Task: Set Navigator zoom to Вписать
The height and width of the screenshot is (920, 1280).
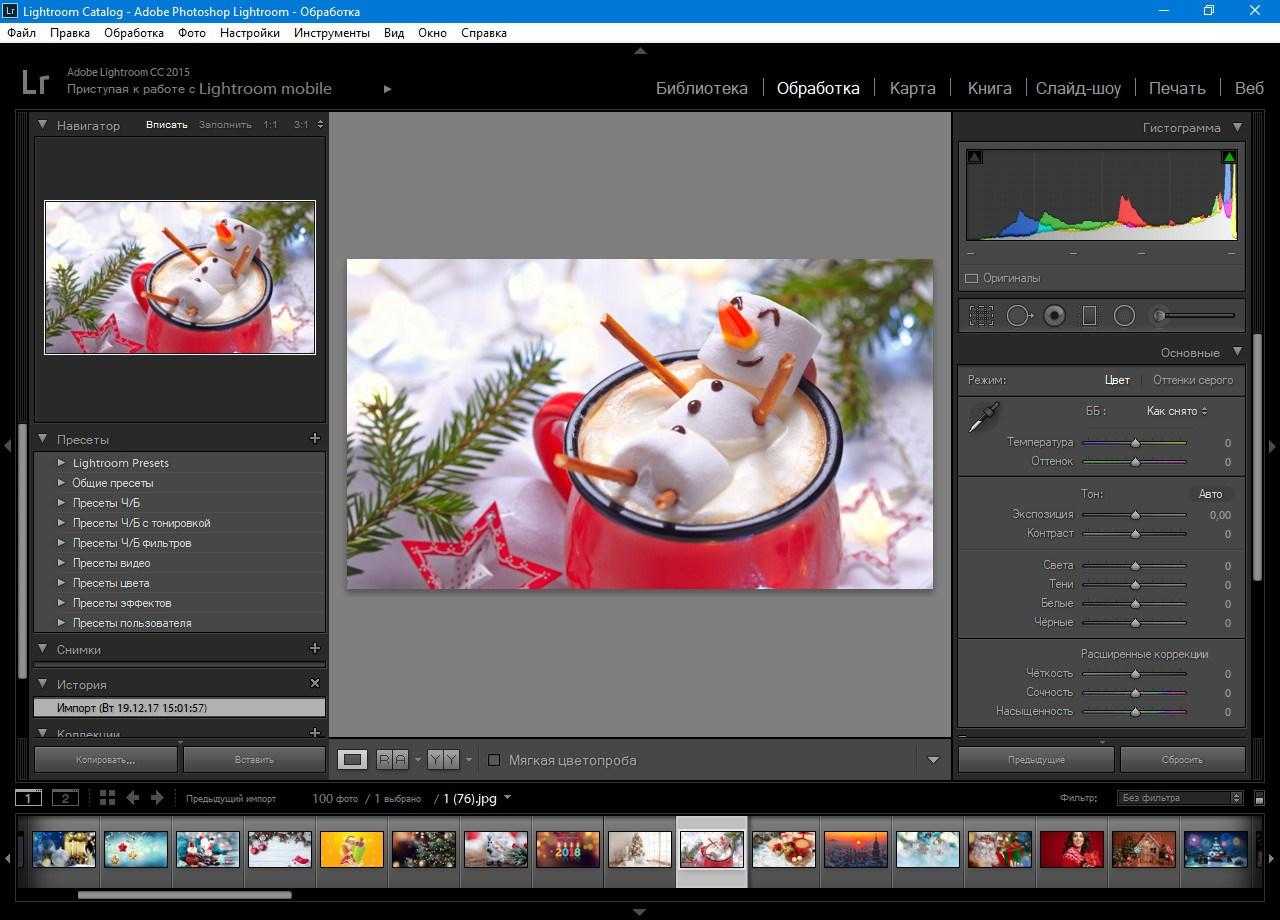Action: pyautogui.click(x=166, y=125)
